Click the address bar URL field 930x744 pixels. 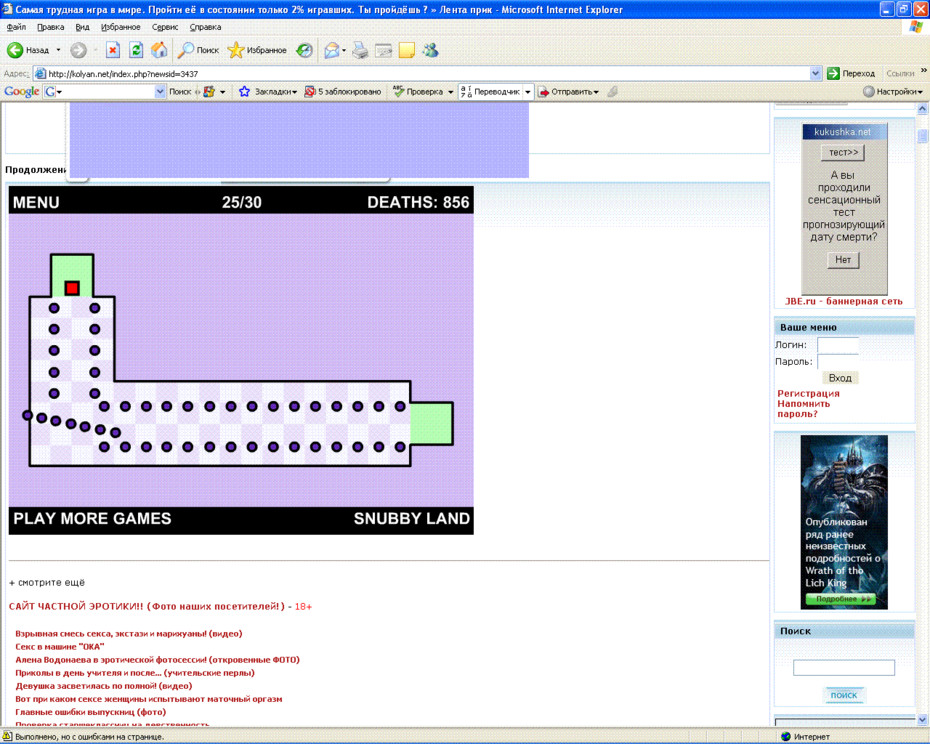click(x=421, y=74)
